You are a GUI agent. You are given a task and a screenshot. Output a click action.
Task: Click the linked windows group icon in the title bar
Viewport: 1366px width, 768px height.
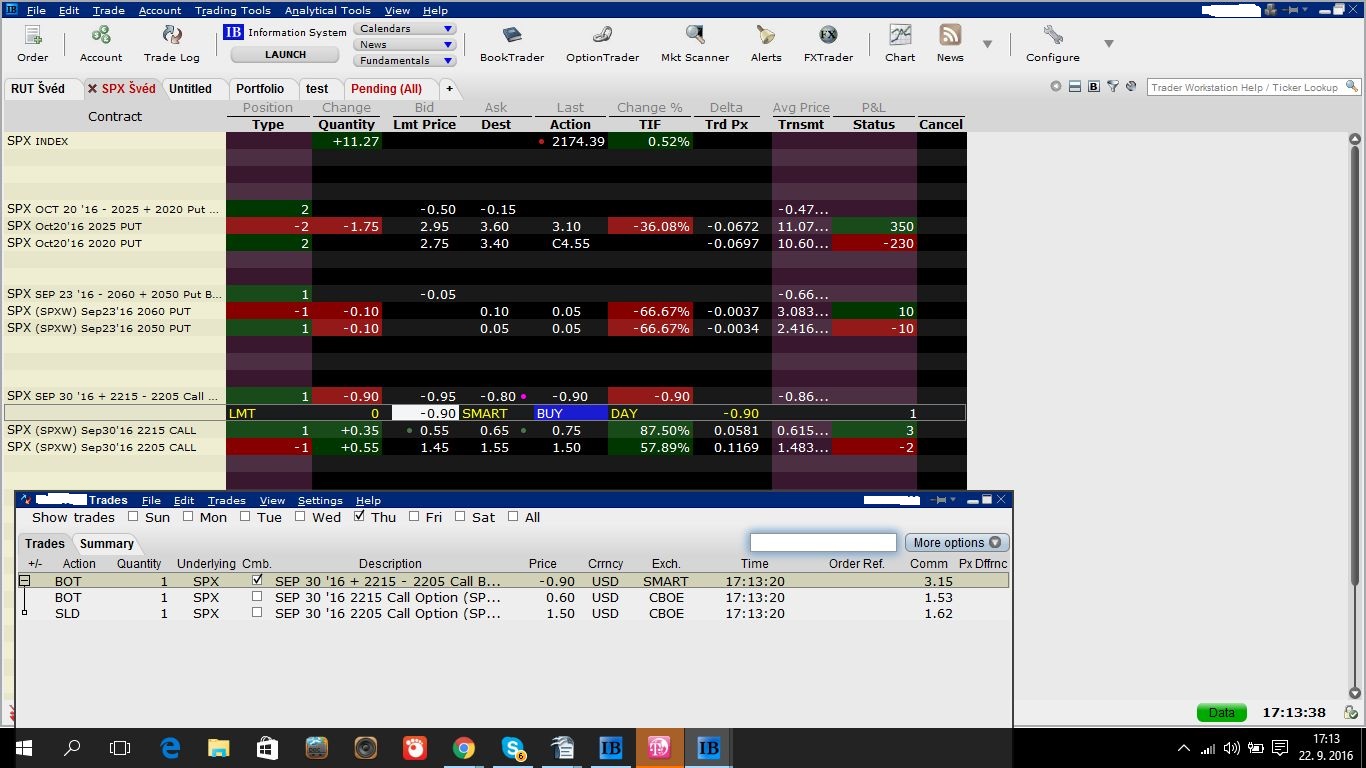point(1271,10)
